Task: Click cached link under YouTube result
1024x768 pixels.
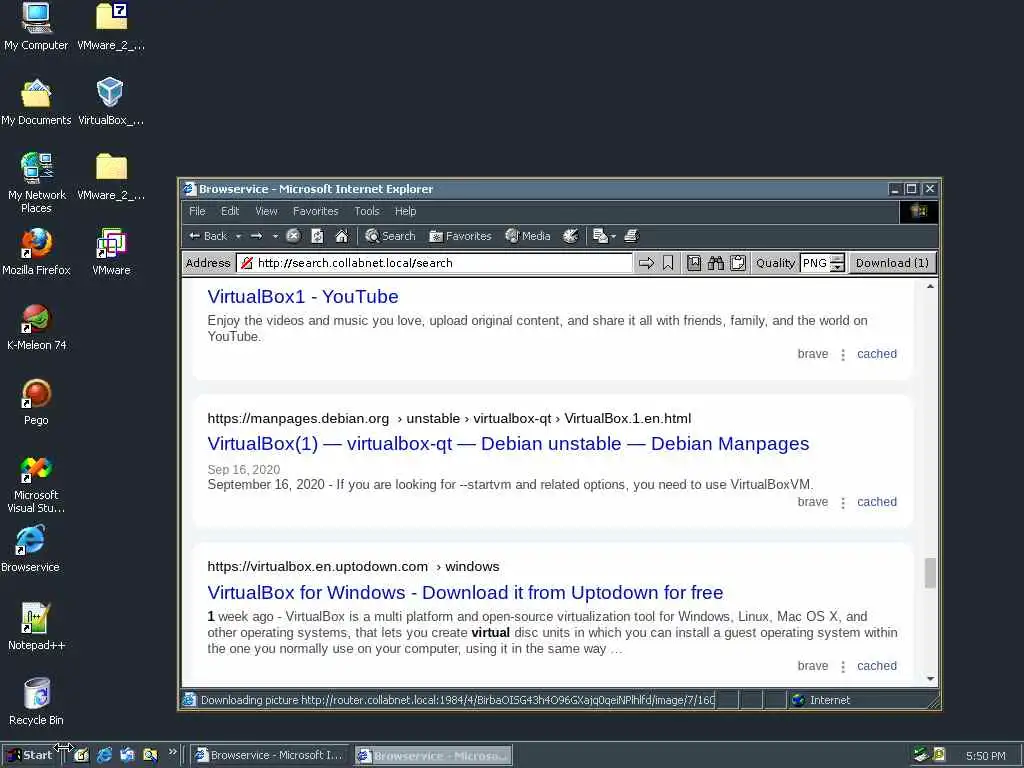Action: (877, 354)
